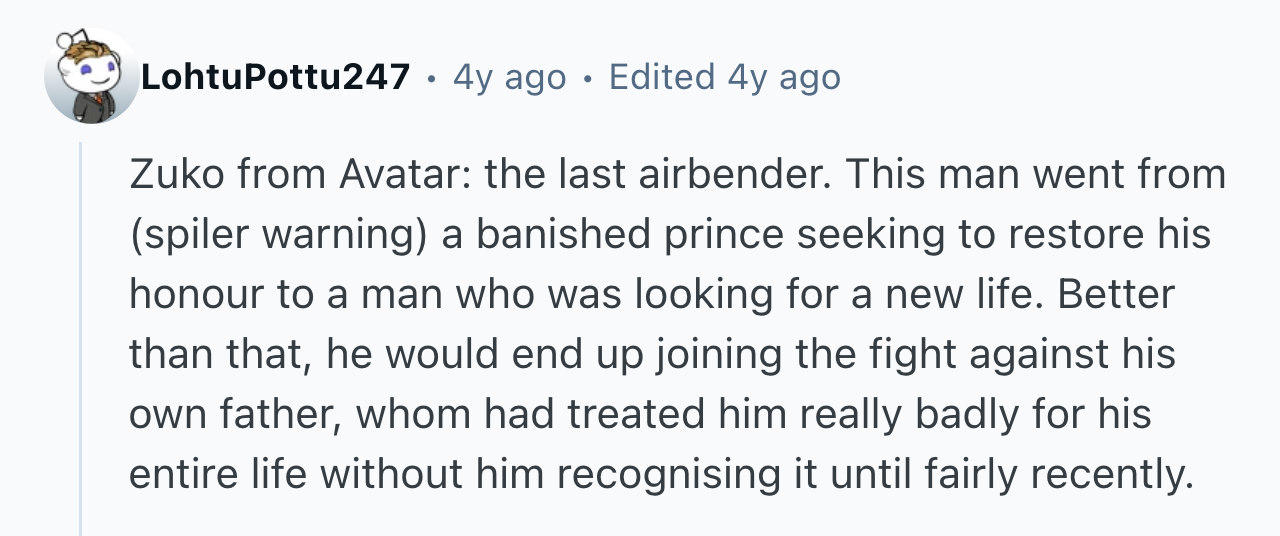This screenshot has height=536, width=1280.
Task: Click the dot separator before "Edited"
Action: (588, 76)
